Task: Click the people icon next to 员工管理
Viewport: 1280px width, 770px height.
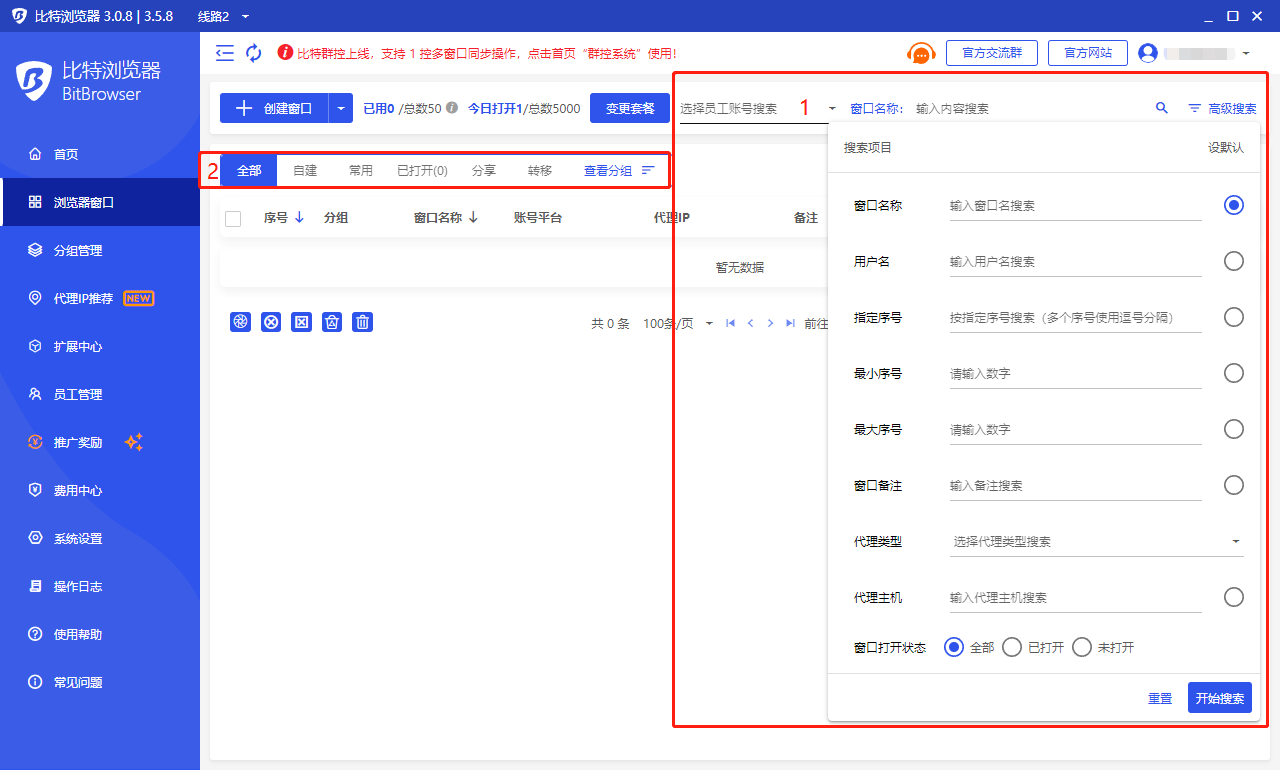Action: coord(35,395)
